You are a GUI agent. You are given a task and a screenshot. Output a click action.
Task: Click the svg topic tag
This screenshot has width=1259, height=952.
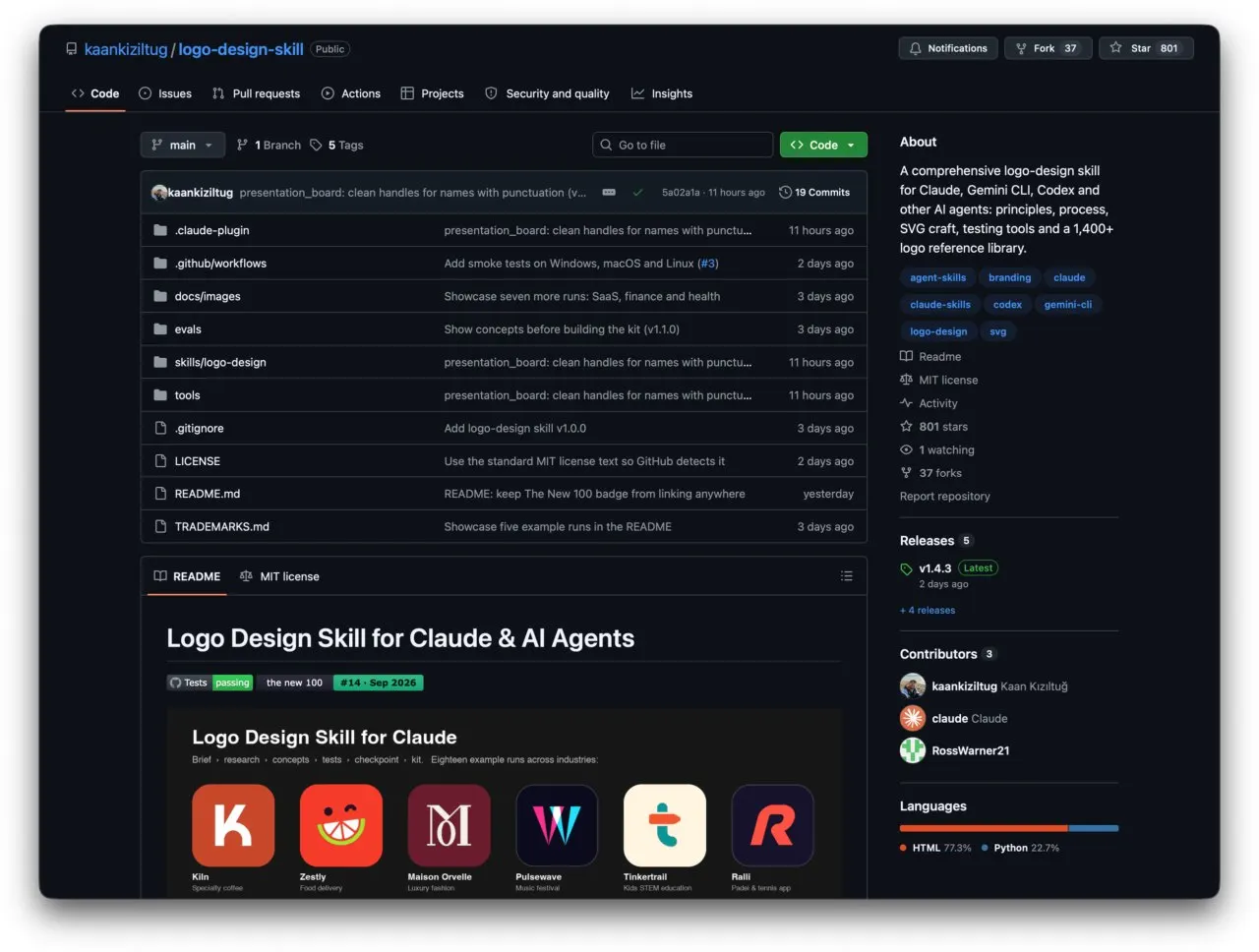coord(998,331)
